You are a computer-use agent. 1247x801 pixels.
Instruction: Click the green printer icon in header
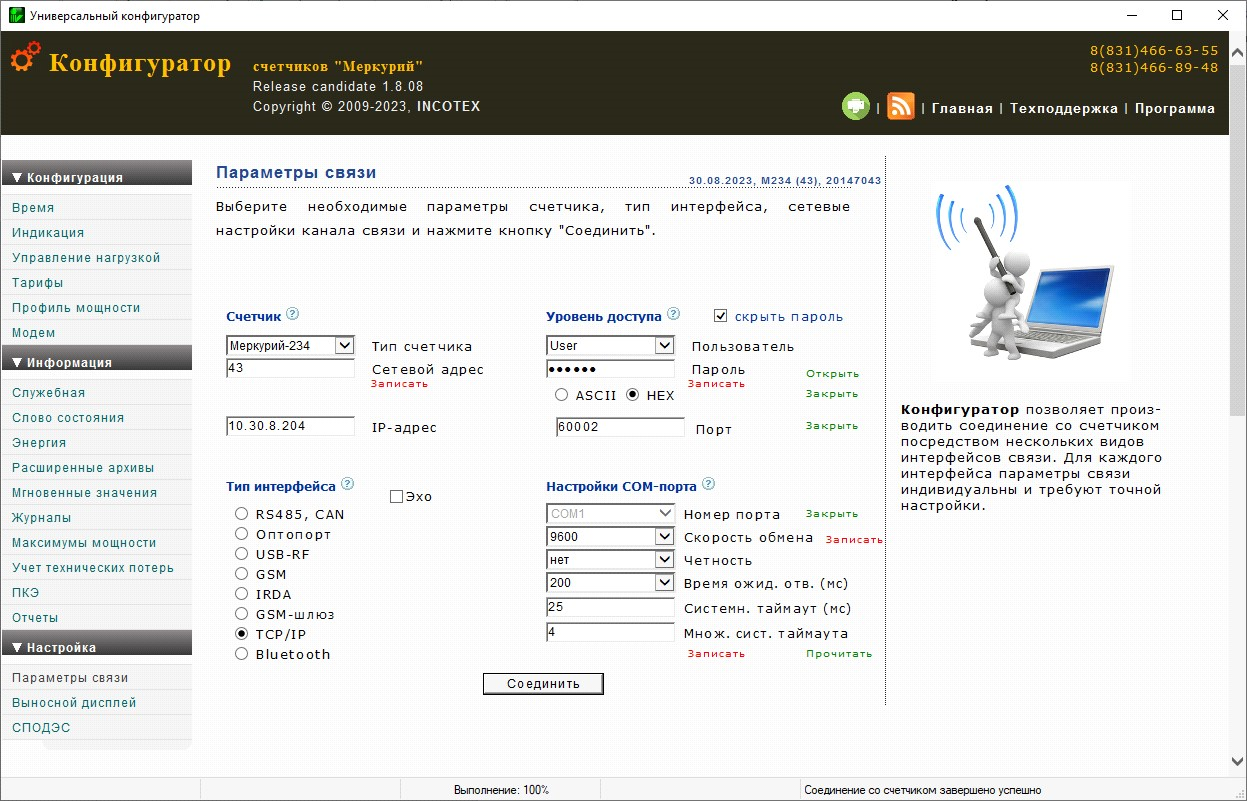click(856, 106)
